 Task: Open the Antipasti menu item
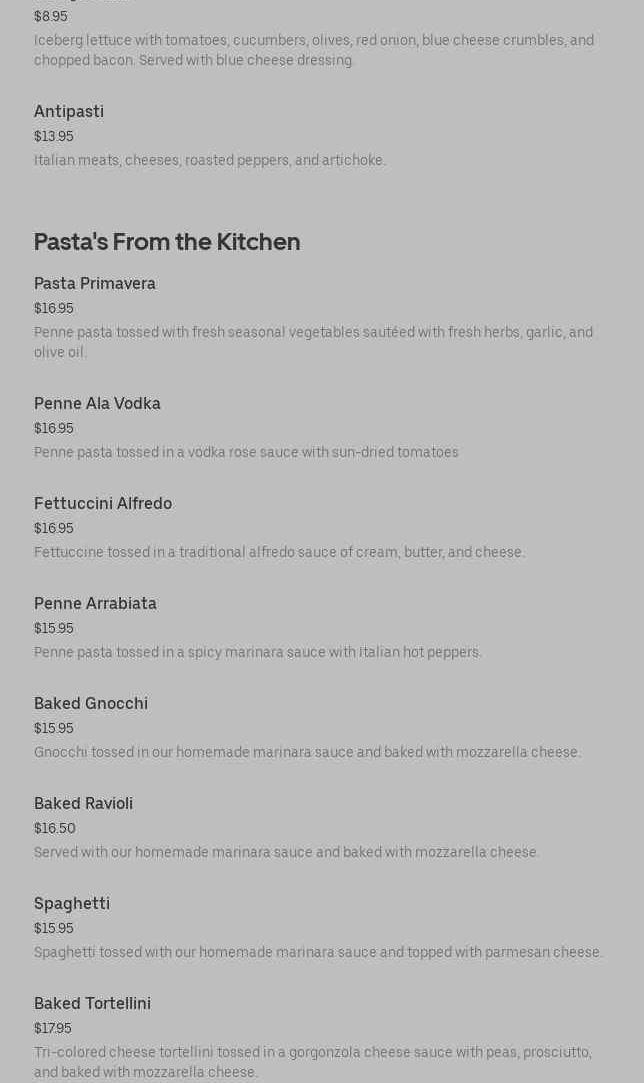pyautogui.click(x=69, y=112)
